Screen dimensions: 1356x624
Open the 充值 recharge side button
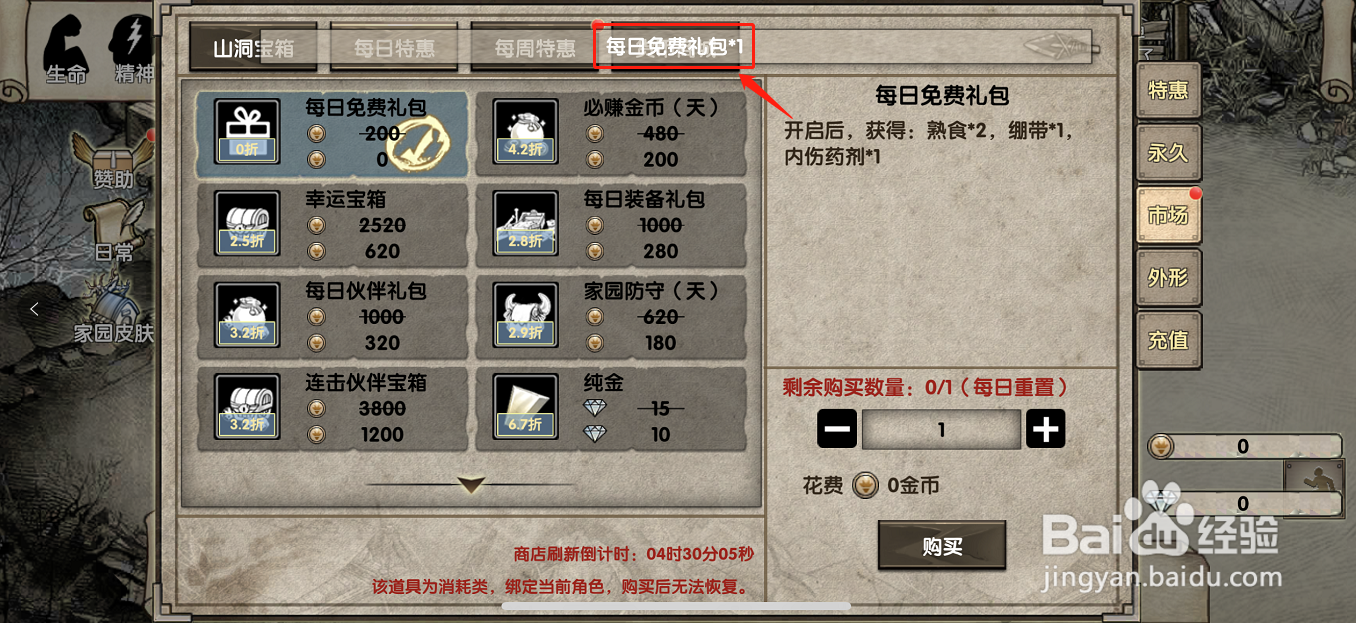(1168, 340)
